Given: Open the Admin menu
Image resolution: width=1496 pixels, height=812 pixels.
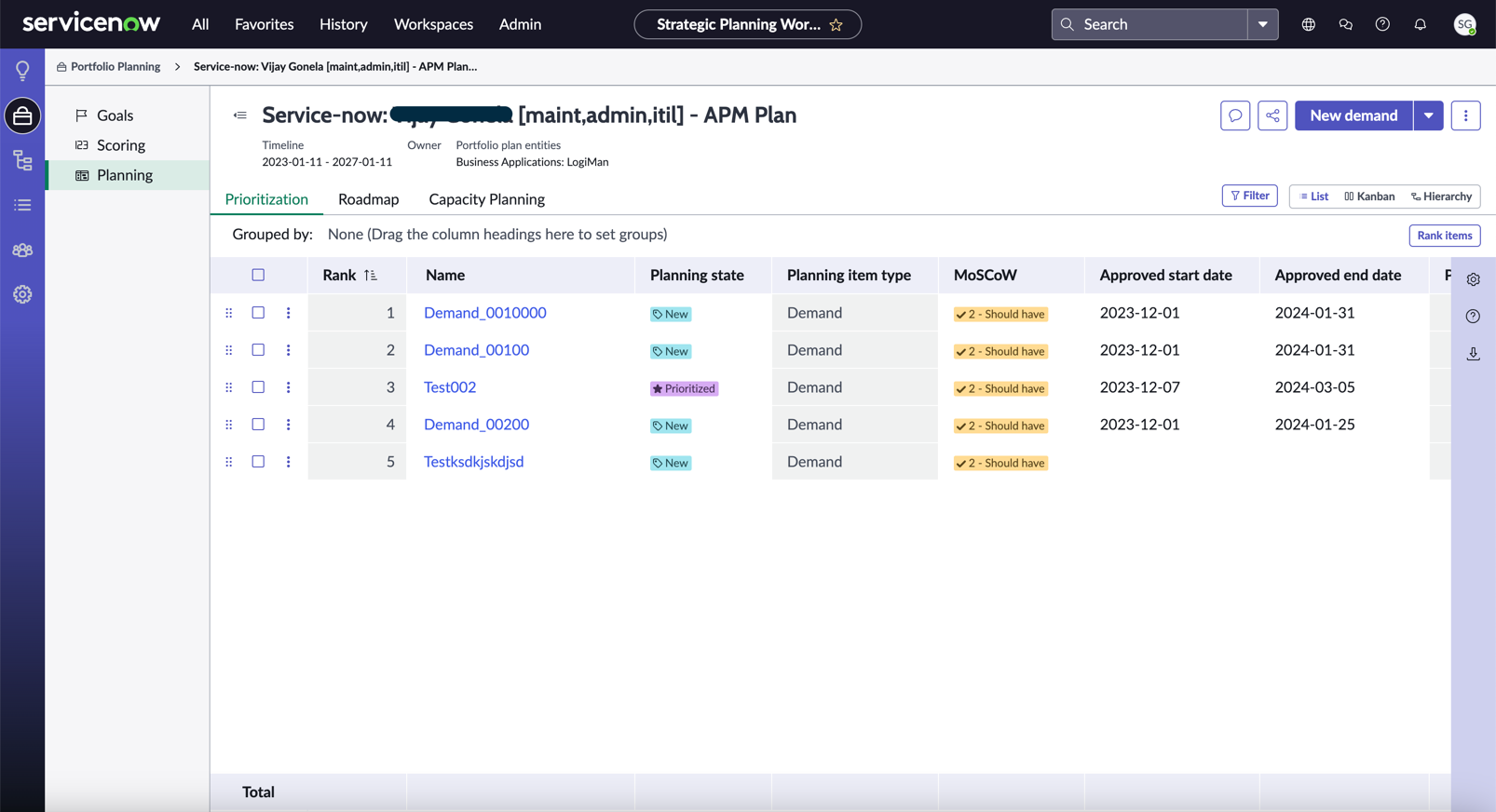Looking at the screenshot, I should (x=520, y=24).
